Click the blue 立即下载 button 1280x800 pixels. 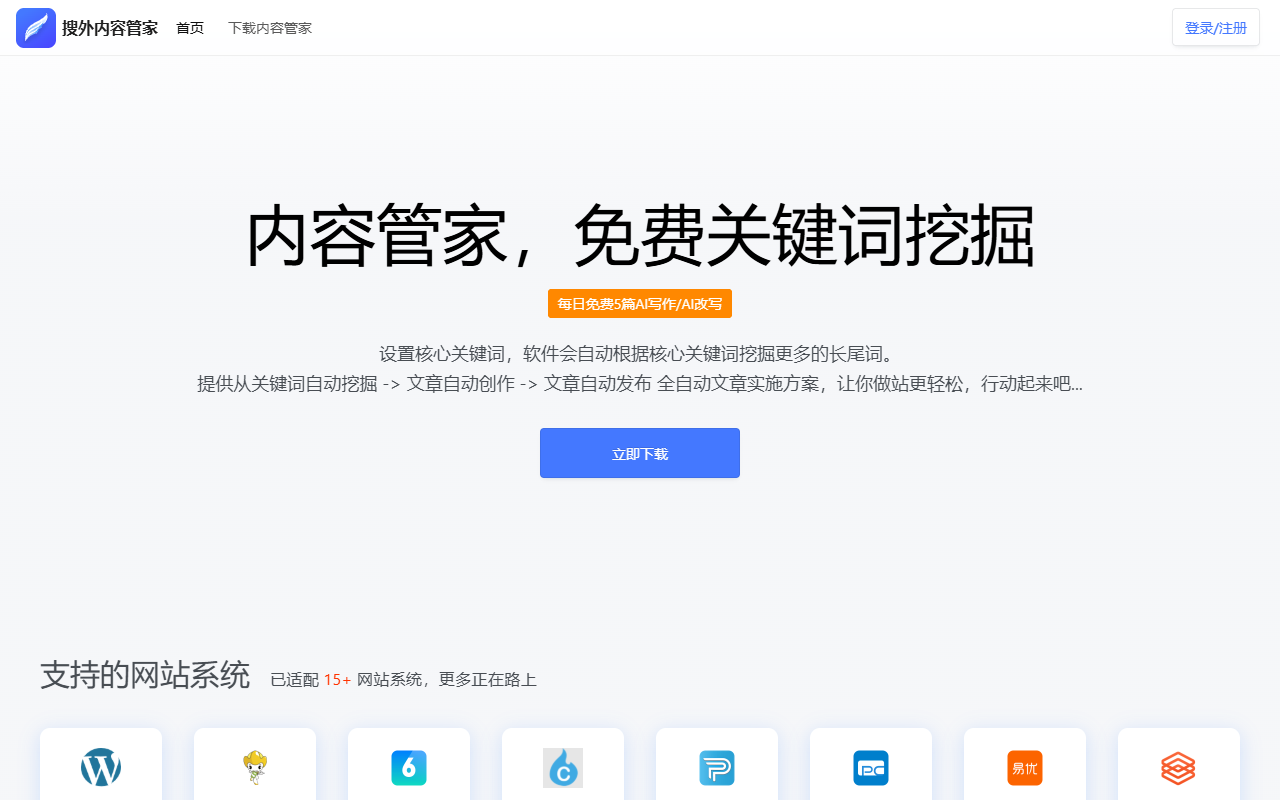tap(640, 453)
